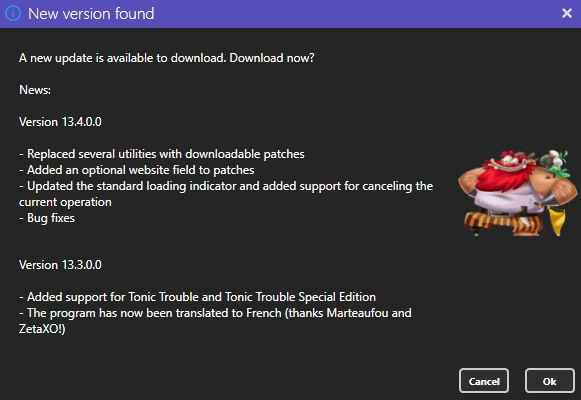The width and height of the screenshot is (581, 400).
Task: Click the "News:" label
Action: click(x=35, y=90)
